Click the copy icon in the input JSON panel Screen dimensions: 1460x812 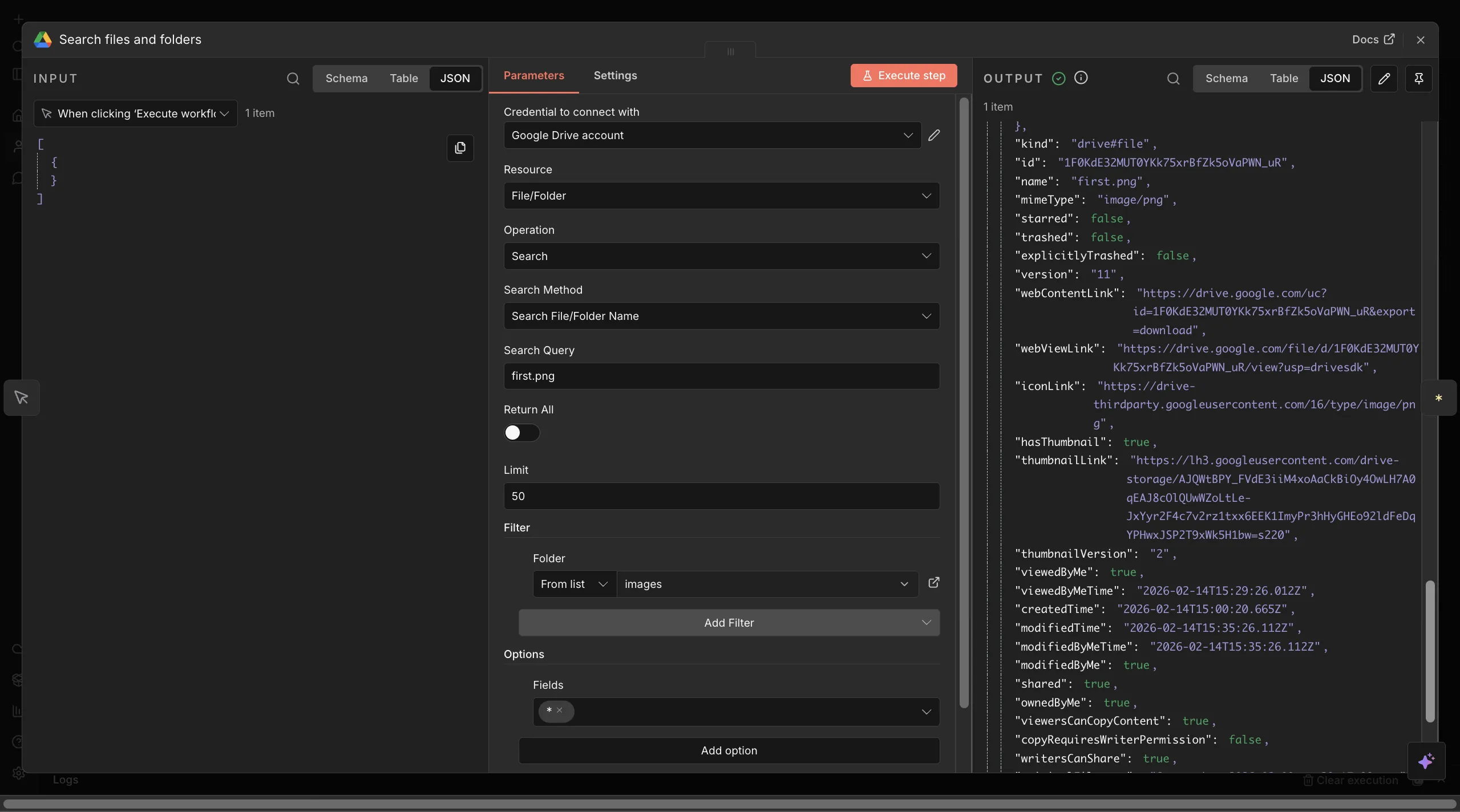tap(460, 148)
